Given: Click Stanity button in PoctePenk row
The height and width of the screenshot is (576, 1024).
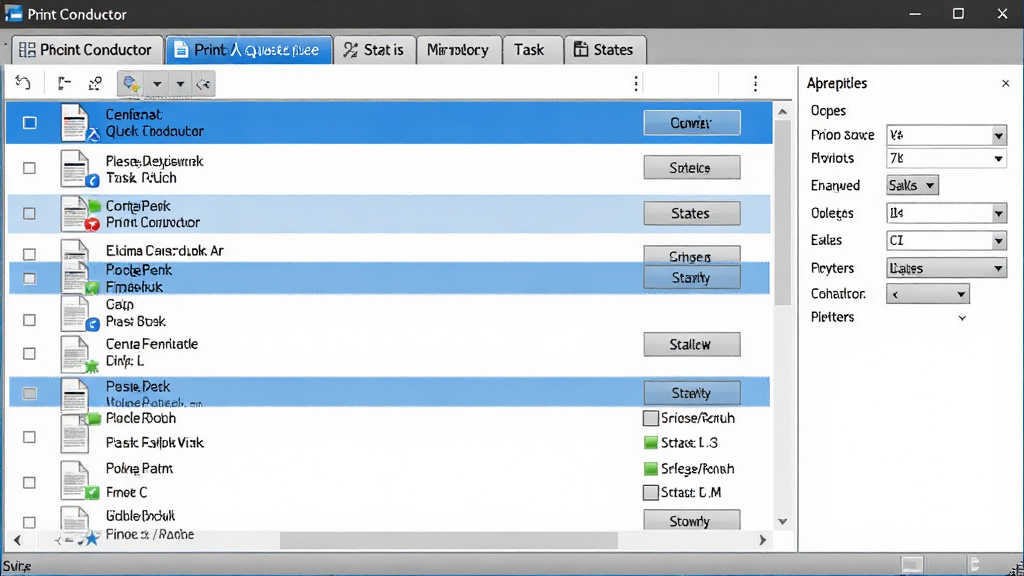Looking at the screenshot, I should click(692, 278).
